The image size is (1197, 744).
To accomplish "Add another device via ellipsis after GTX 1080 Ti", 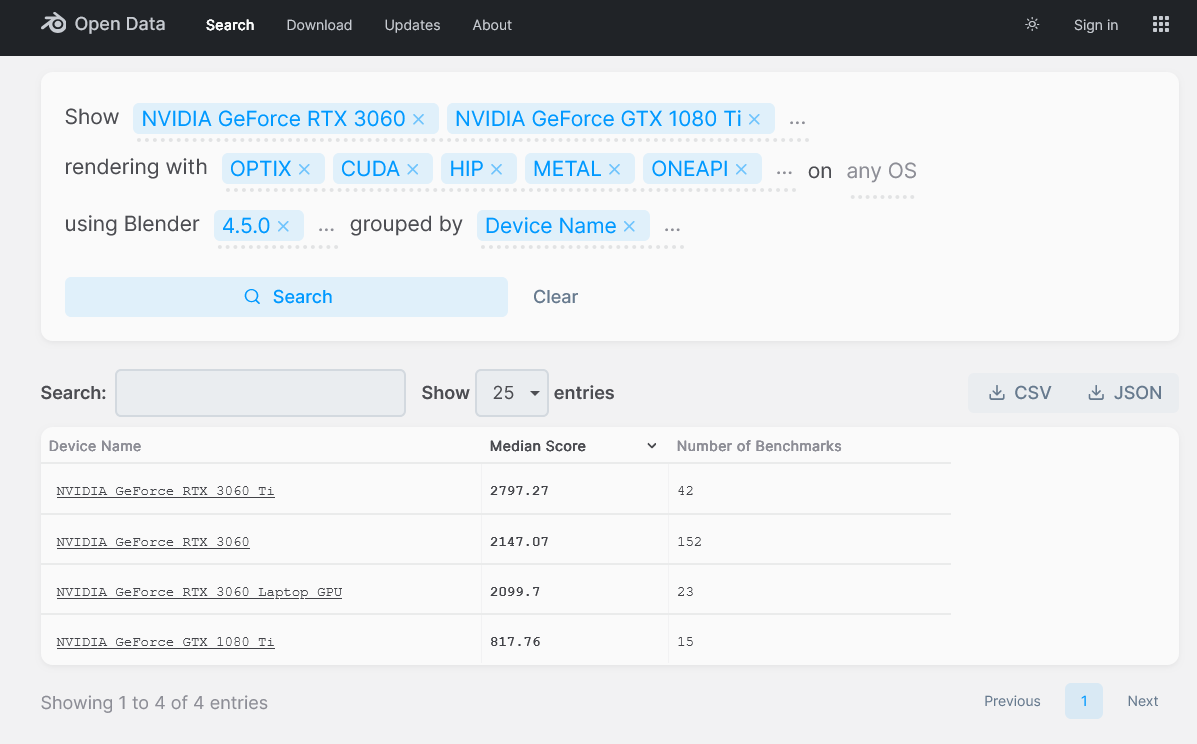I will click(x=797, y=121).
